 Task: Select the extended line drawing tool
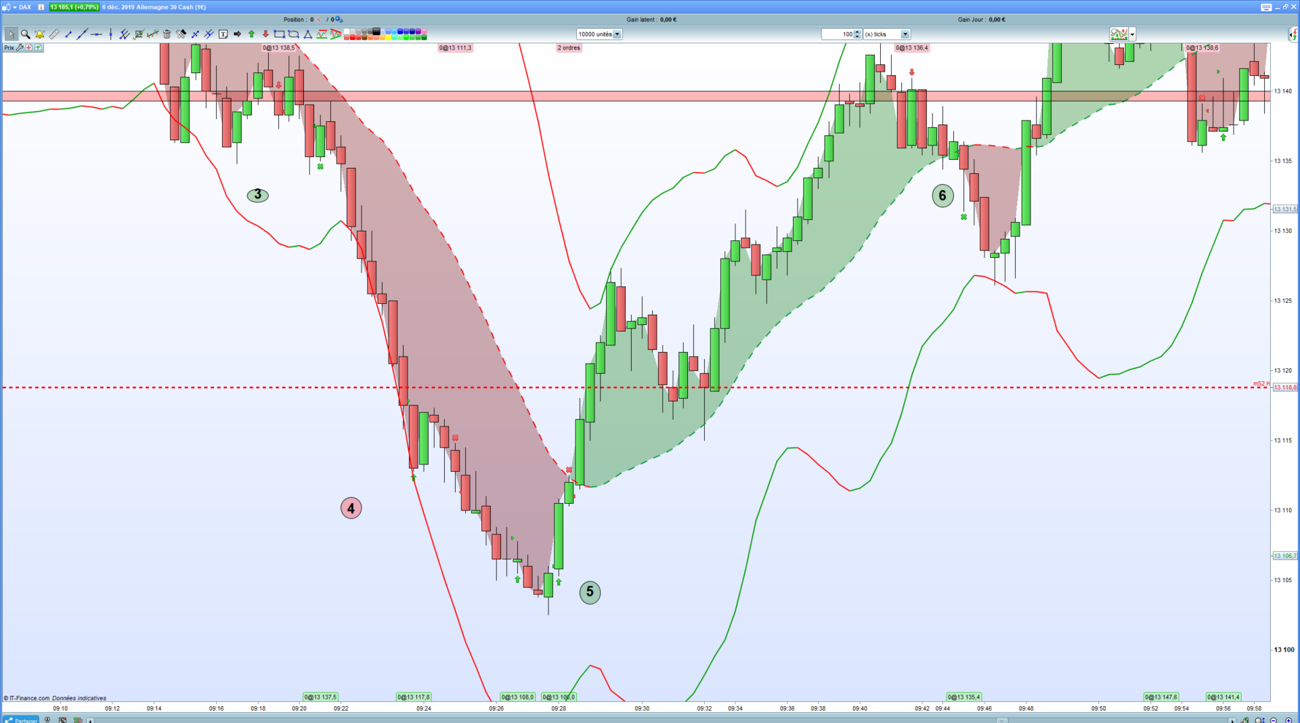(82, 34)
